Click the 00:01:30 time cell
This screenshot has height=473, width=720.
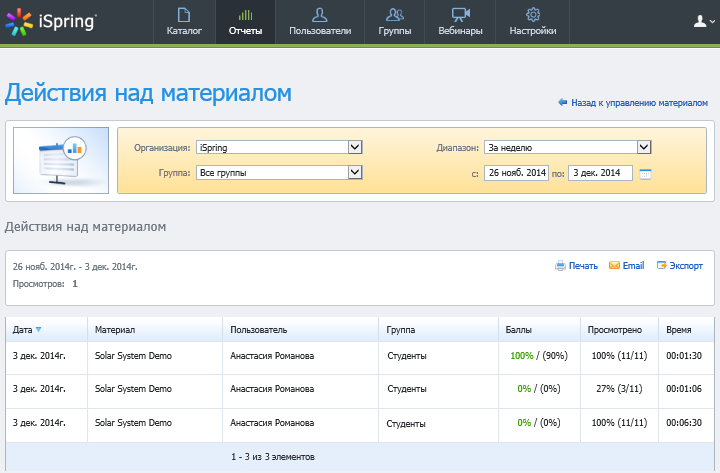[x=684, y=356]
